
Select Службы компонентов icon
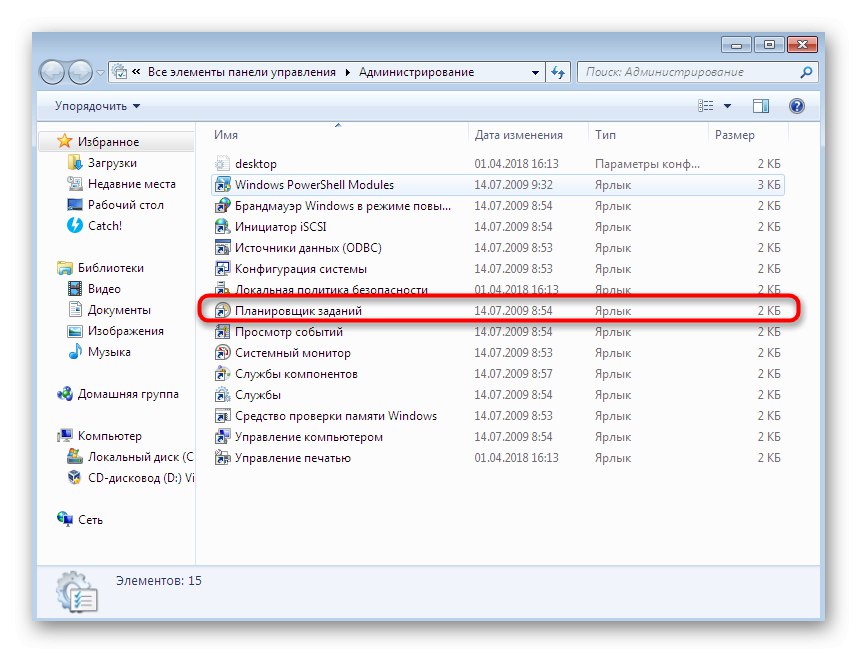tap(222, 374)
